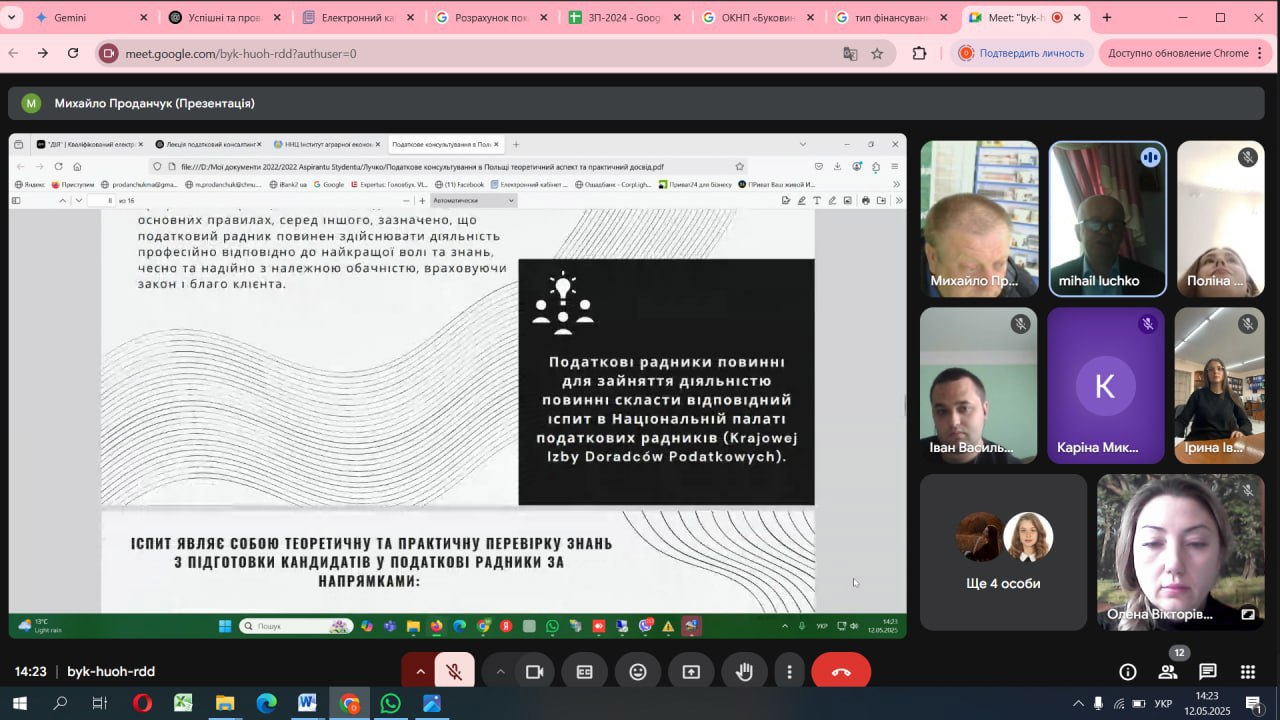Open the taskbar clock showing 14:23

click(1207, 703)
